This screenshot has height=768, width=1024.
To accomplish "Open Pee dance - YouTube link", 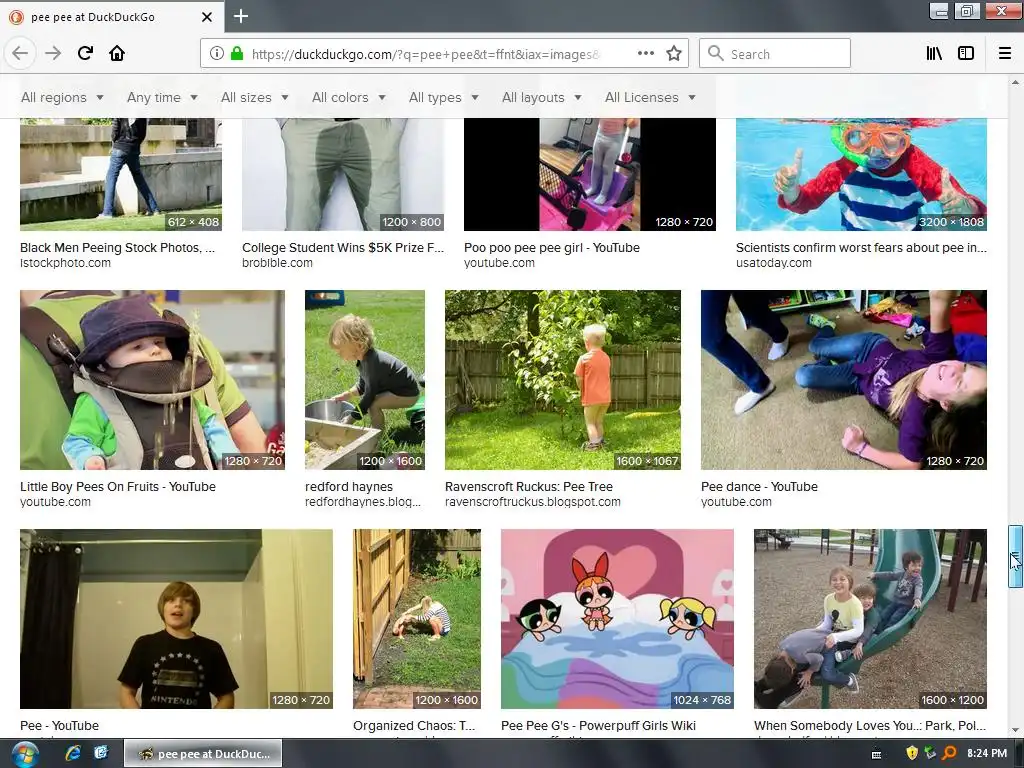I will click(760, 487).
